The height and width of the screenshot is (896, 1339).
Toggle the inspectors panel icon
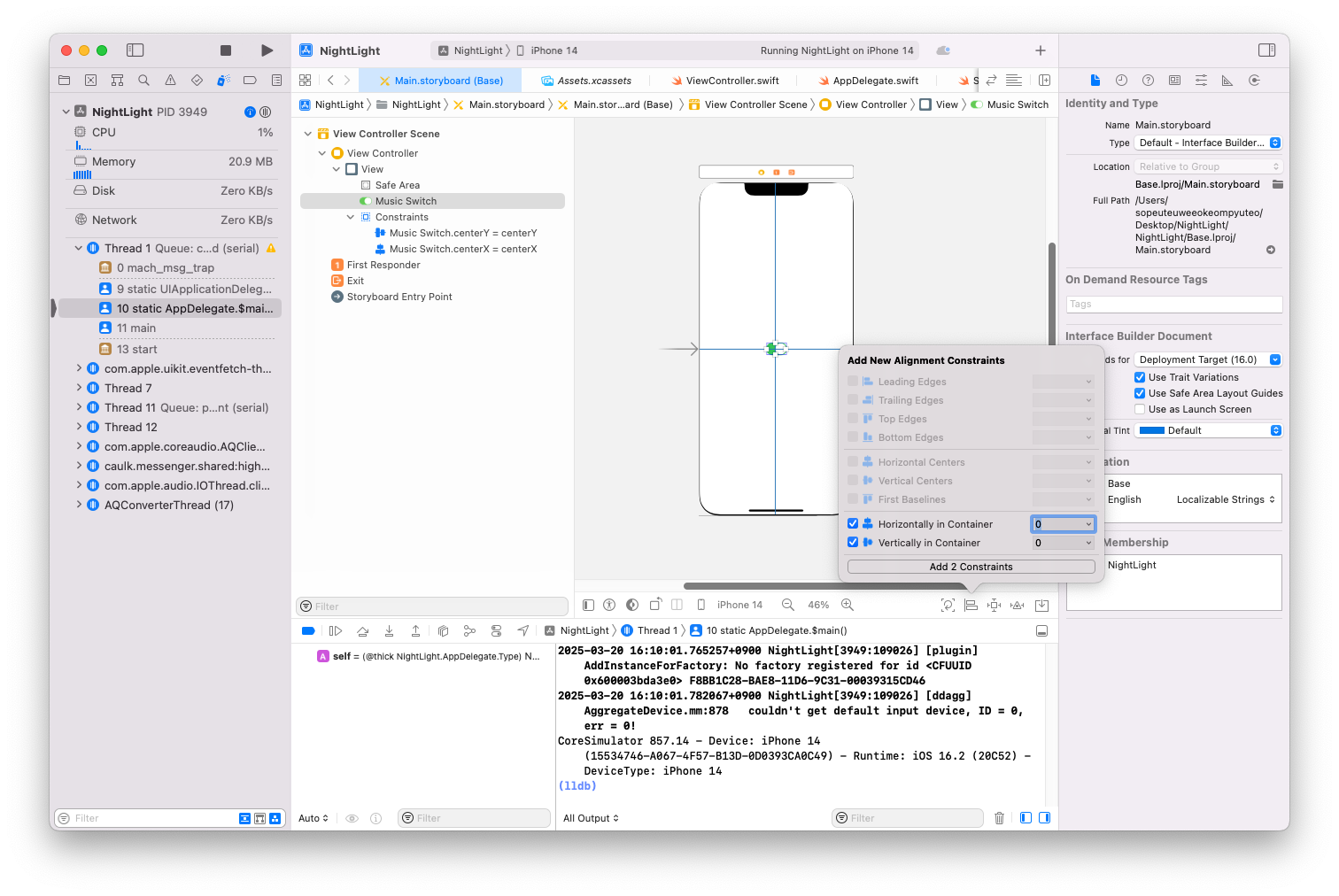coord(1267,50)
